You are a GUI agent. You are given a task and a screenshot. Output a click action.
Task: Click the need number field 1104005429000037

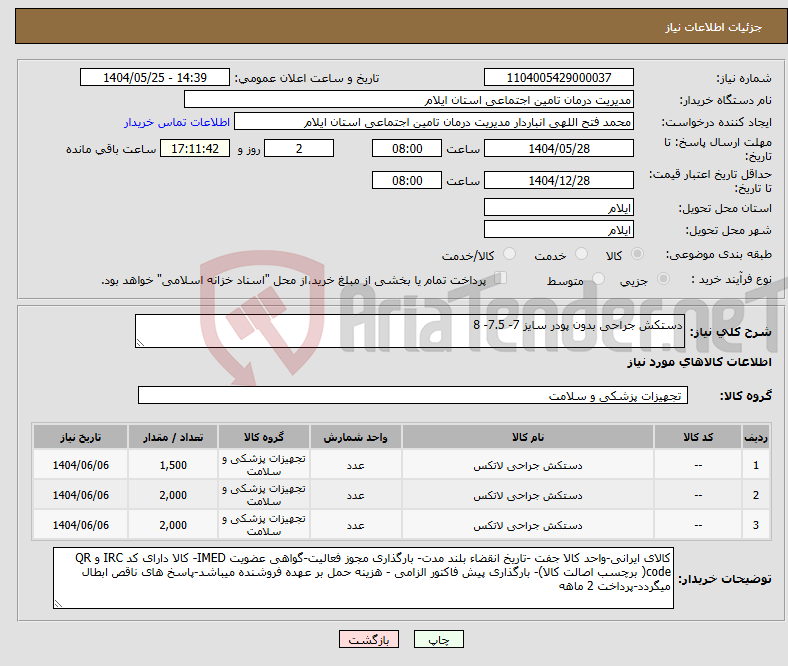(x=558, y=77)
